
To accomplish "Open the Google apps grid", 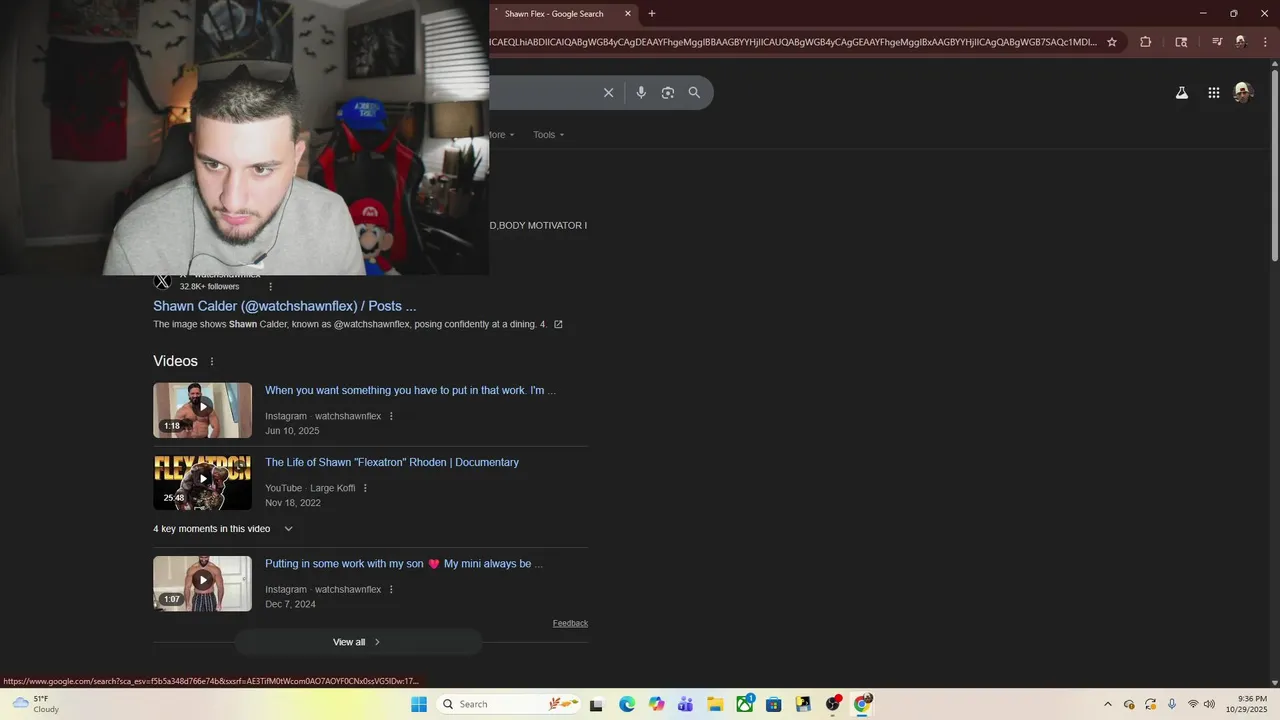I will (x=1213, y=93).
